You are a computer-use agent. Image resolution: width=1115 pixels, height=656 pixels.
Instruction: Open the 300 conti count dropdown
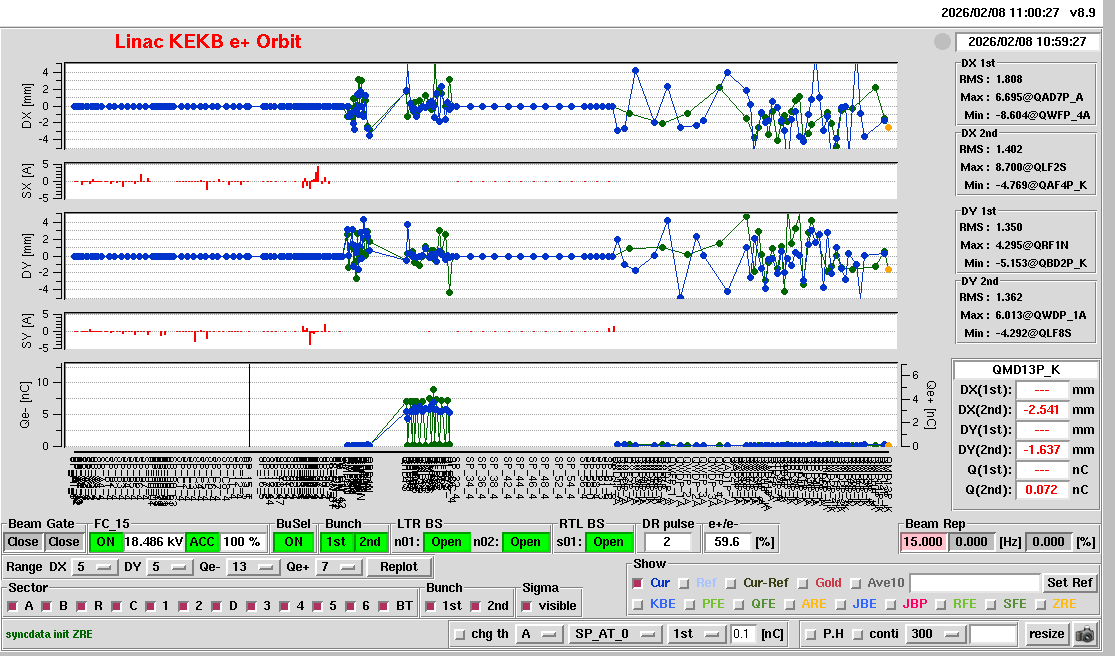pos(933,634)
